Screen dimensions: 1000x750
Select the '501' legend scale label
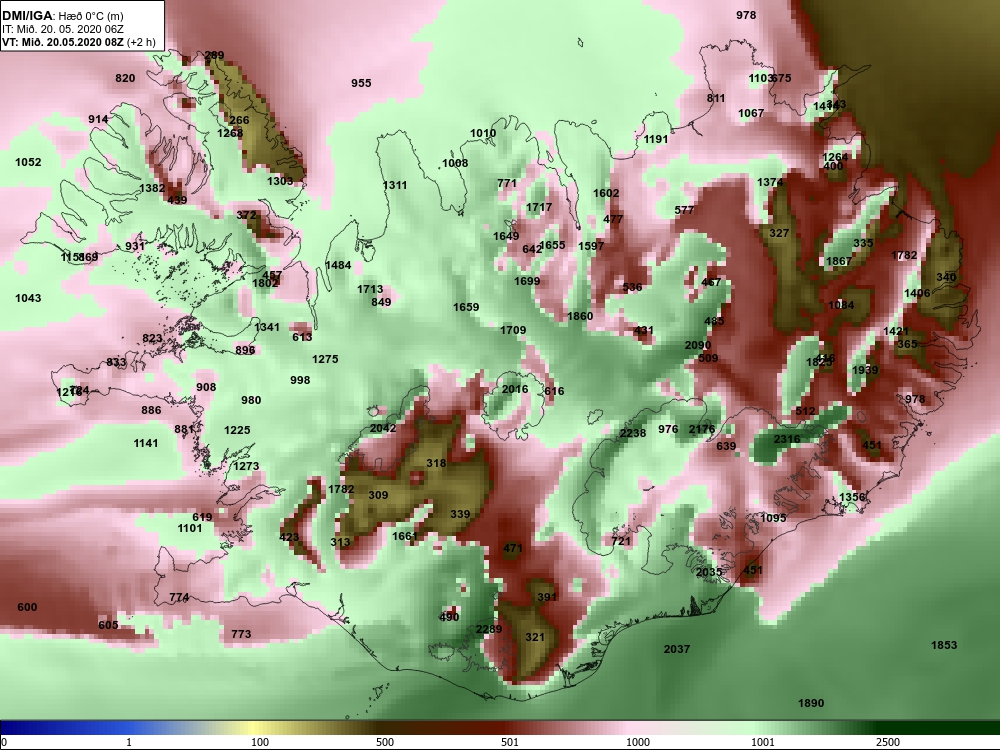(510, 742)
